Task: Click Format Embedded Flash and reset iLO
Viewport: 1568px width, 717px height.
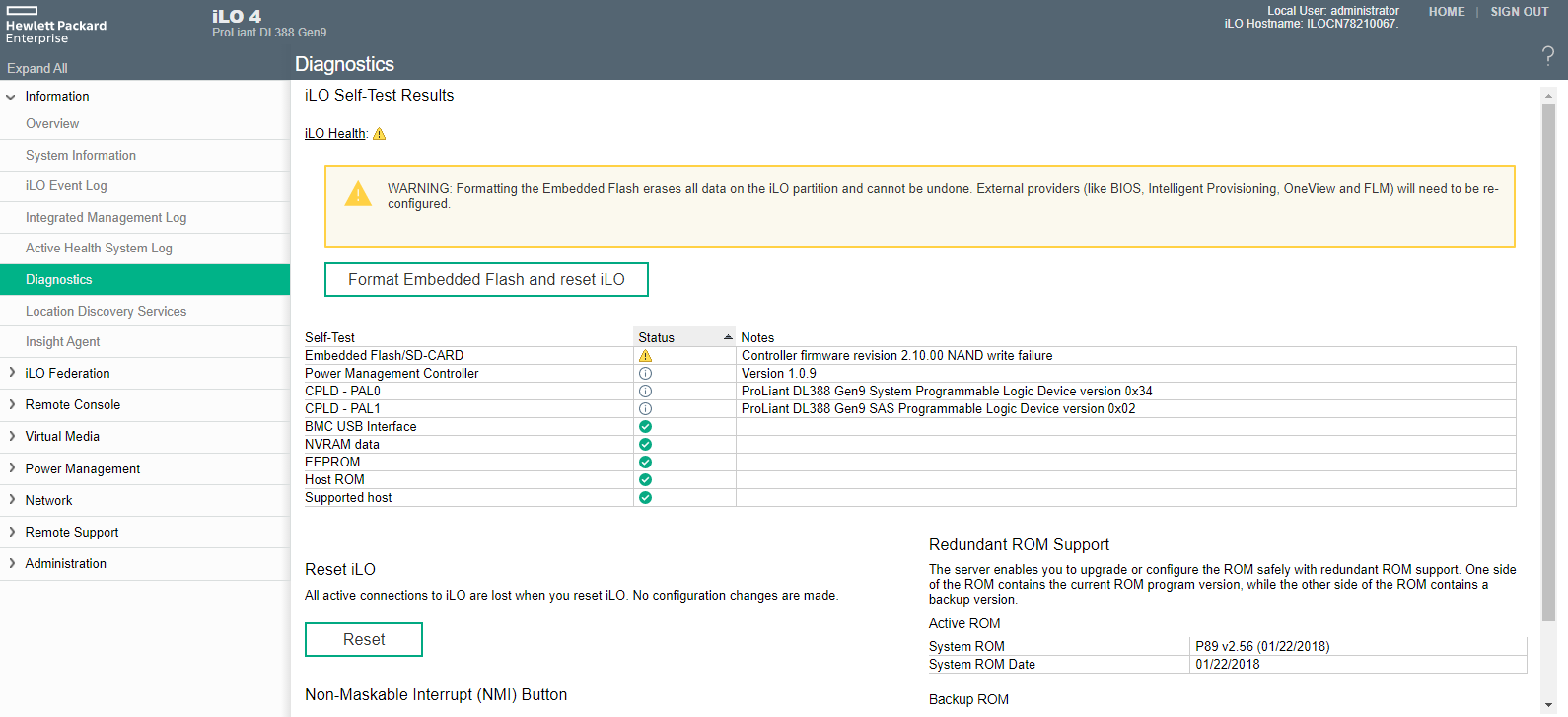Action: pos(486,280)
